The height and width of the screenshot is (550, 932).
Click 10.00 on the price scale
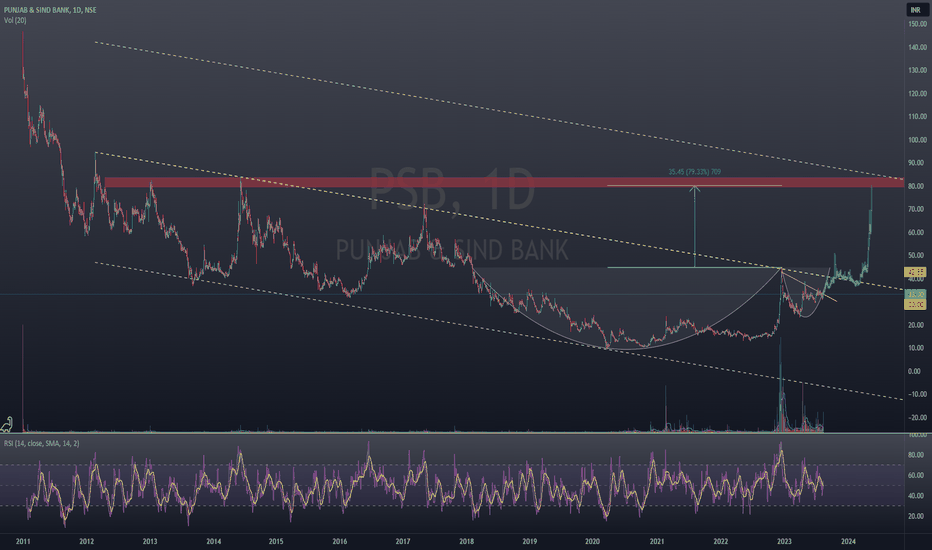point(917,348)
